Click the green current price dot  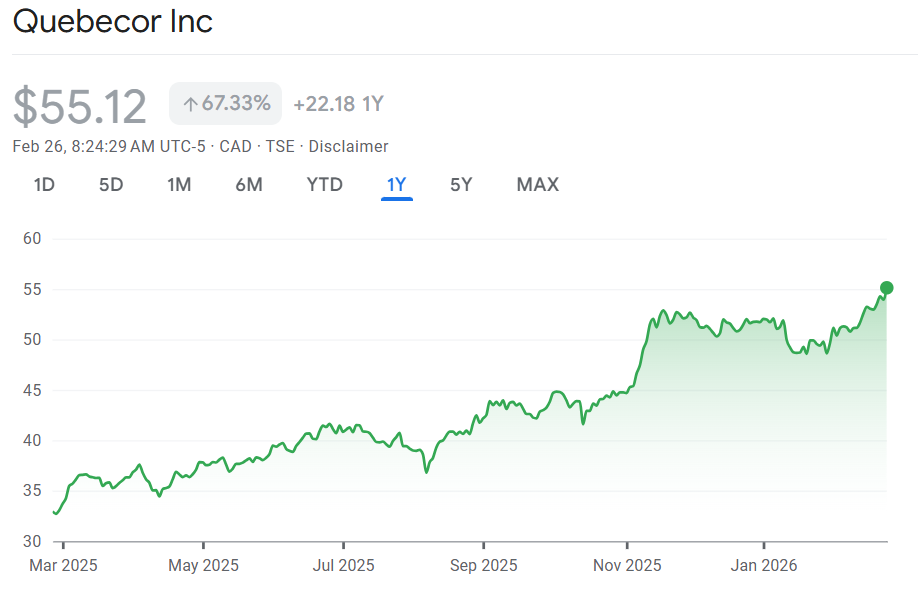click(x=886, y=288)
